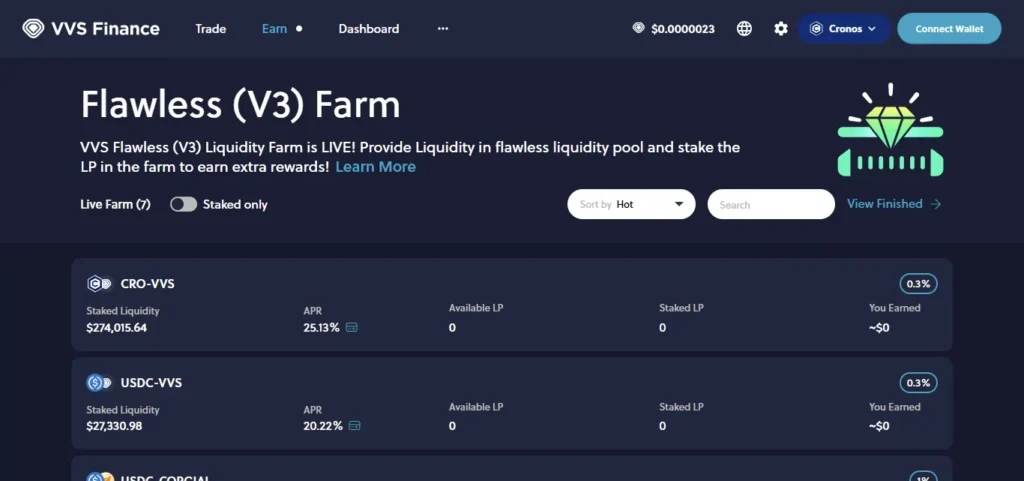1024x481 pixels.
Task: Open the globe language selector
Action: click(x=744, y=29)
